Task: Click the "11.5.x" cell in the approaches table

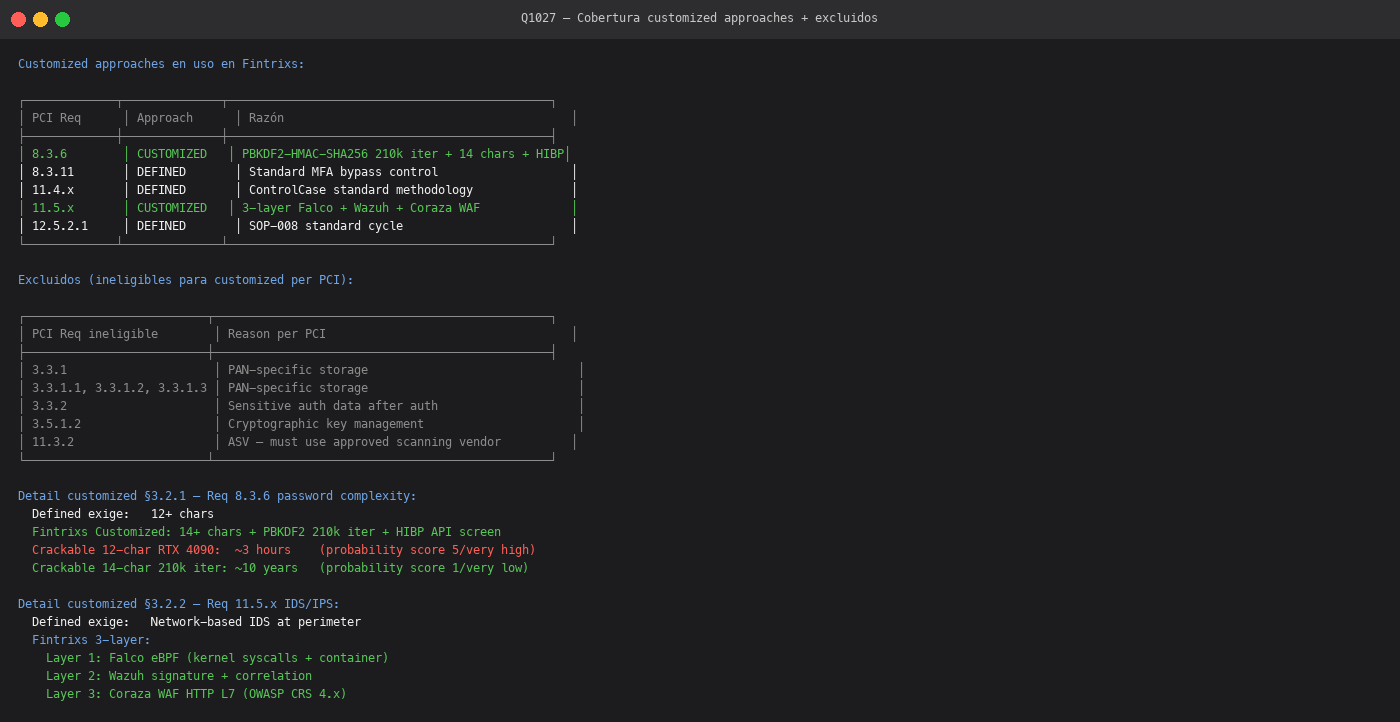Action: [53, 208]
